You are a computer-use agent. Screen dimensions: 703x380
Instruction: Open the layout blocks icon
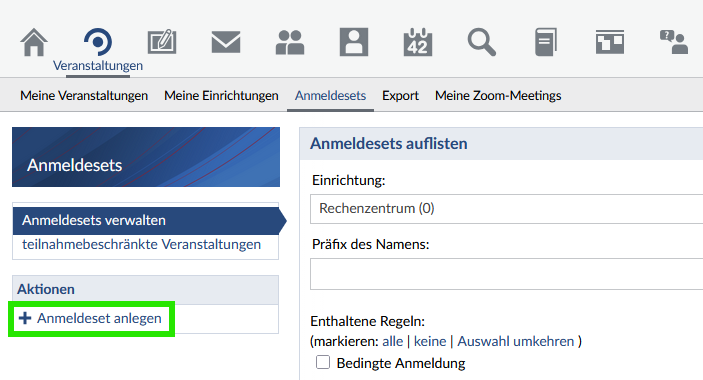click(x=610, y=42)
